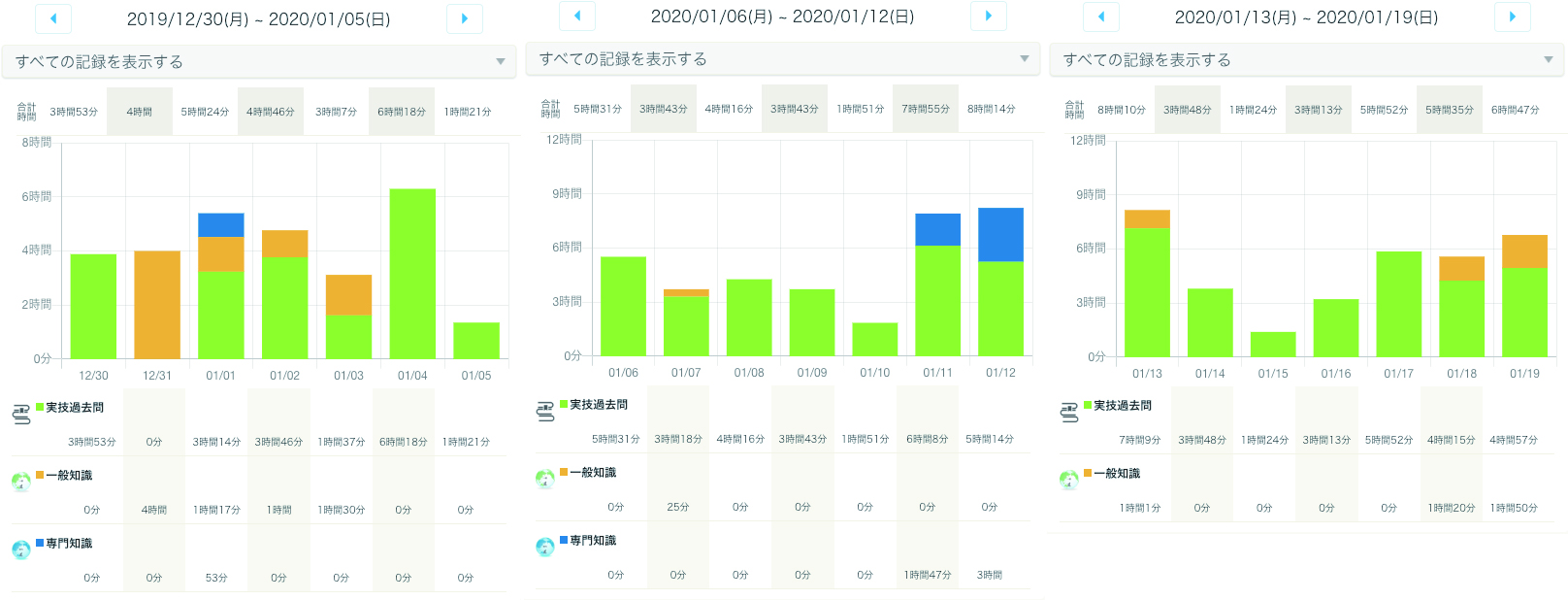Viewport: 1568px width, 600px height.
Task: Click total time 5時間24分 in header
Action: coord(205,112)
